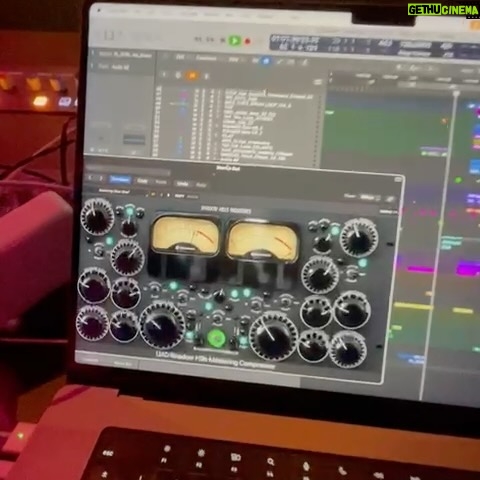The width and height of the screenshot is (480, 480).
Task: Click the Add Track plus button
Action: [x=164, y=74]
